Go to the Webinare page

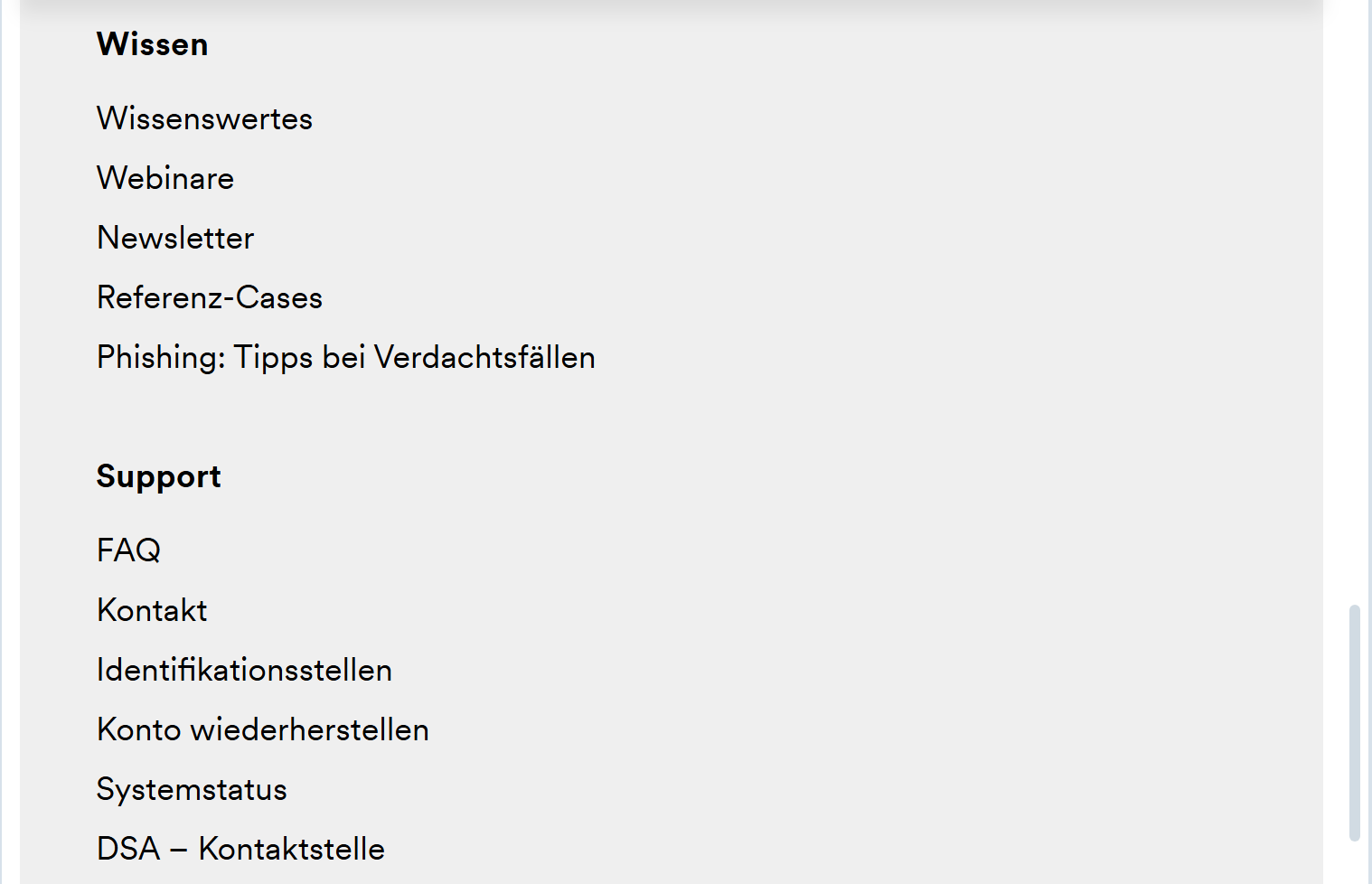point(165,178)
